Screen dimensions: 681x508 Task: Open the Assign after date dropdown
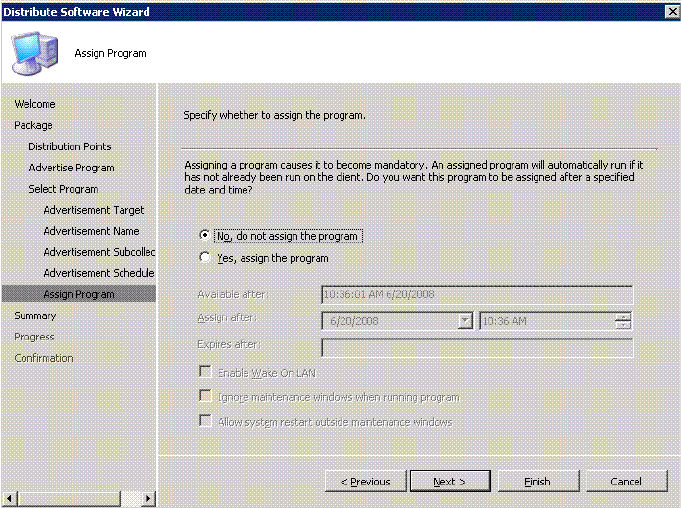coord(465,321)
